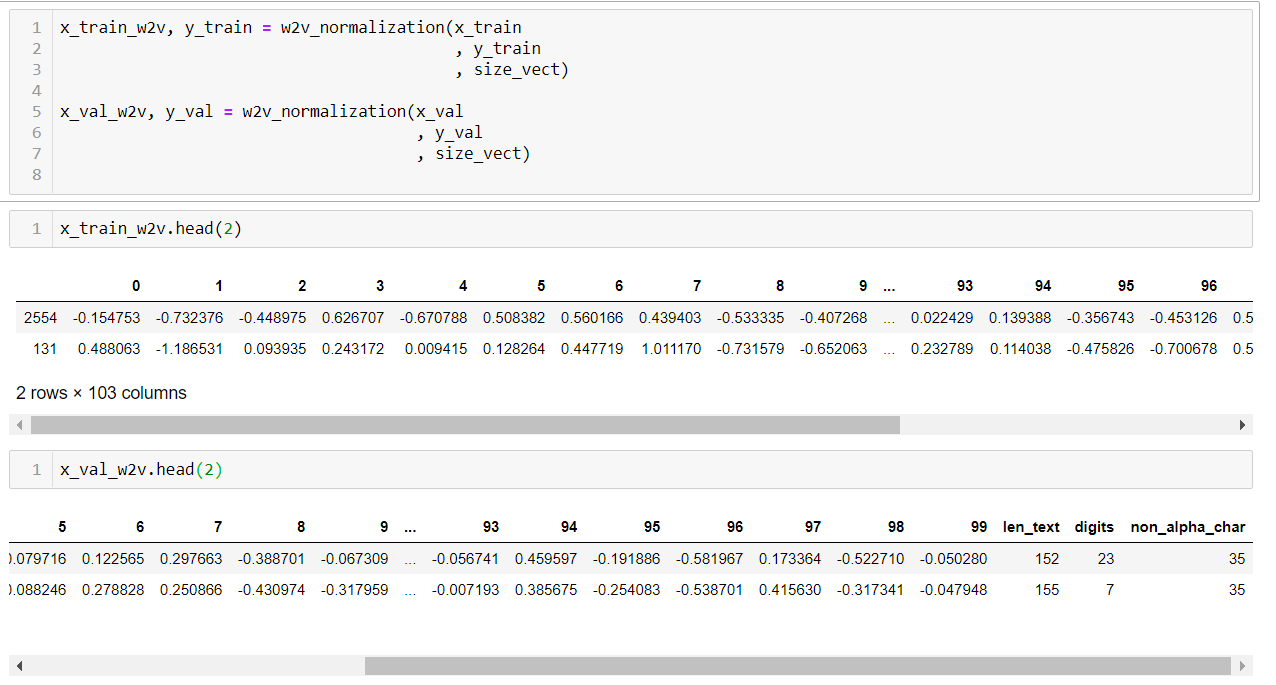
Task: Click the right arrow on the upper dataframe scrollbar
Action: (1244, 424)
